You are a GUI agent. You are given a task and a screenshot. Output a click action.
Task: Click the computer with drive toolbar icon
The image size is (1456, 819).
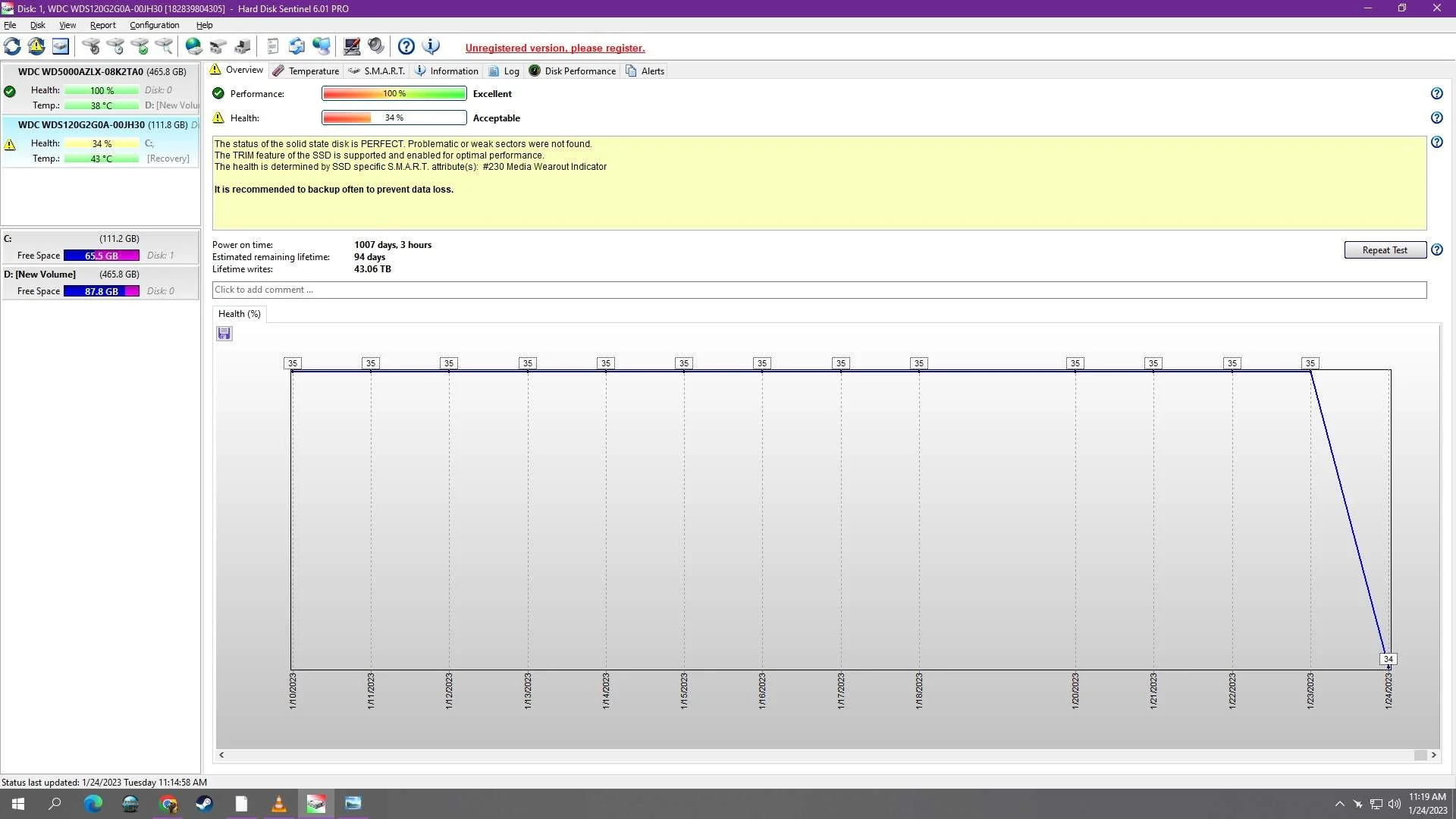243,47
